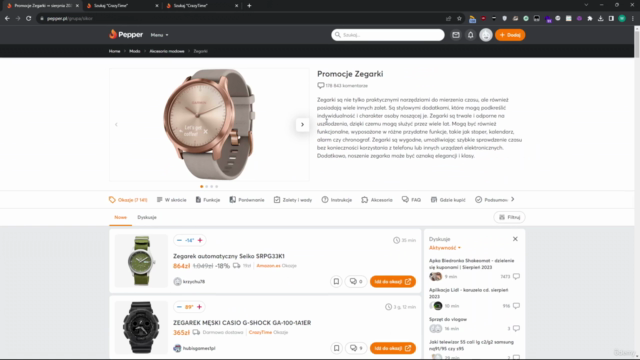Show next watch image in carousel

coord(302,124)
